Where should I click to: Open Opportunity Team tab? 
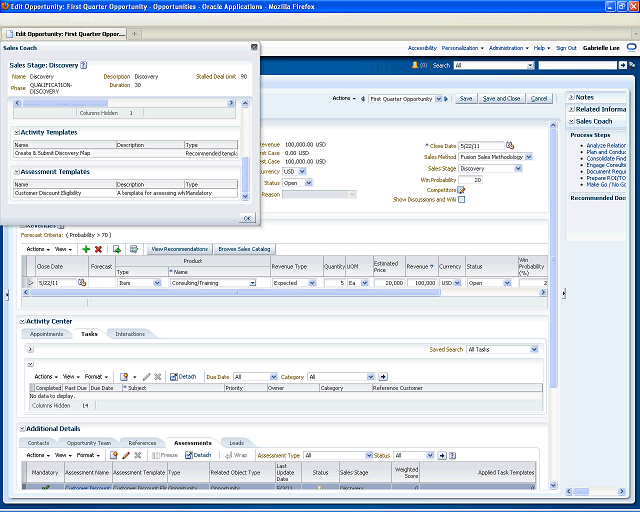point(89,443)
